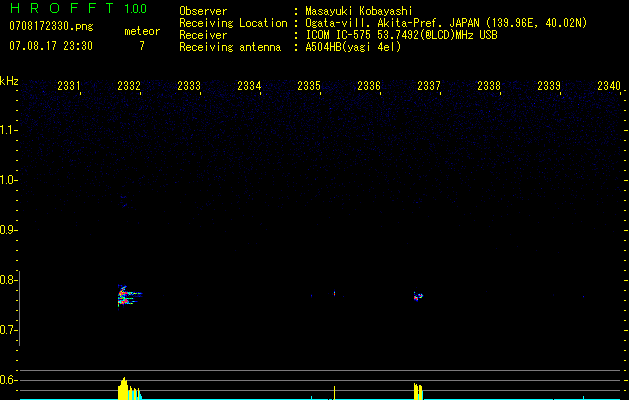Click the 2331 time marker
Image resolution: width=629 pixels, height=400 pixels.
click(69, 85)
